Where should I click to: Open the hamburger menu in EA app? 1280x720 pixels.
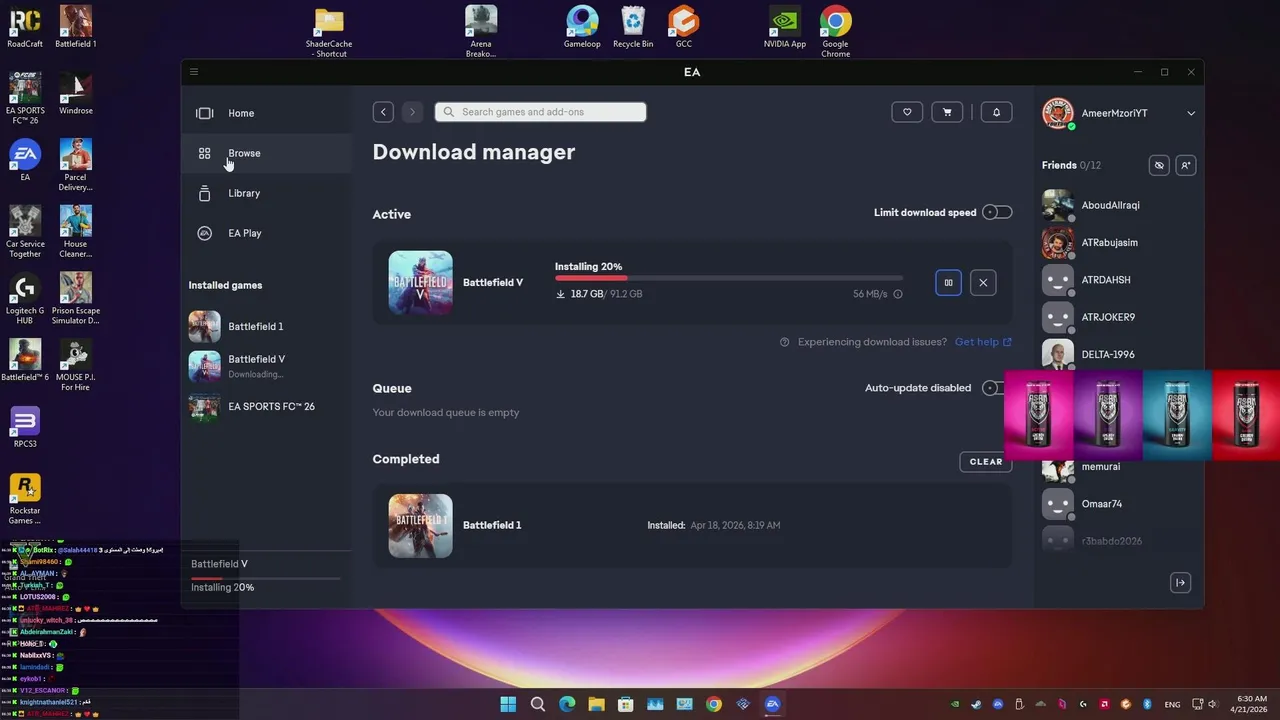[194, 72]
